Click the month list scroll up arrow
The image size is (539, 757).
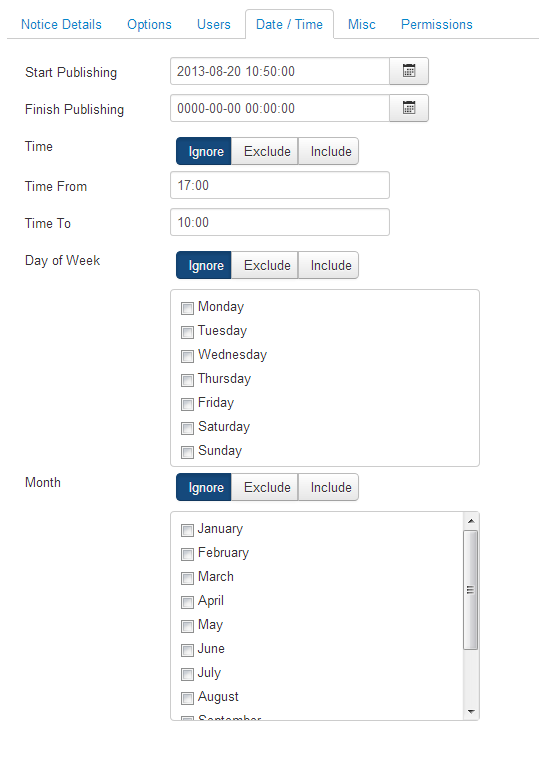pyautogui.click(x=471, y=521)
